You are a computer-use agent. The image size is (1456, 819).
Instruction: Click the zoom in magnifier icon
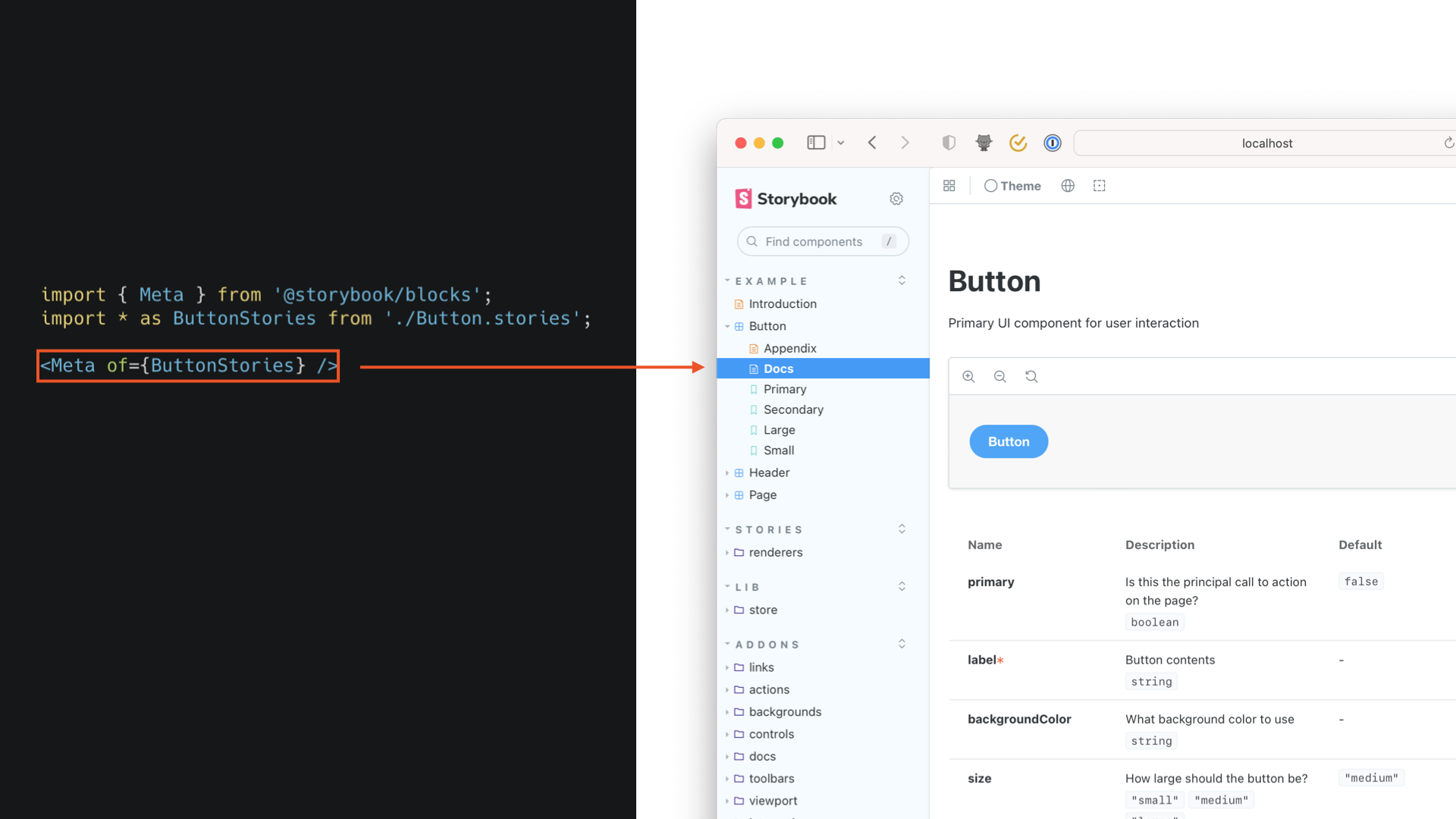click(x=968, y=377)
